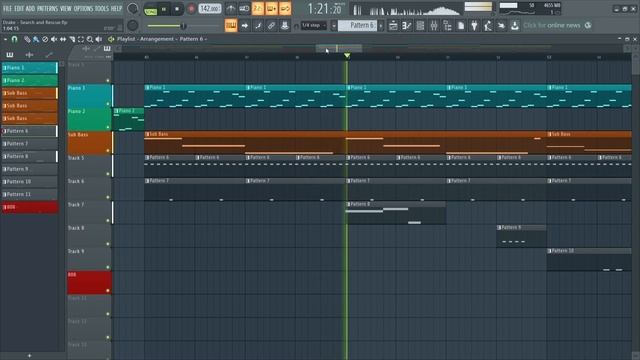This screenshot has width=640, height=360.
Task: Open the VIEW menu
Action: coord(66,9)
